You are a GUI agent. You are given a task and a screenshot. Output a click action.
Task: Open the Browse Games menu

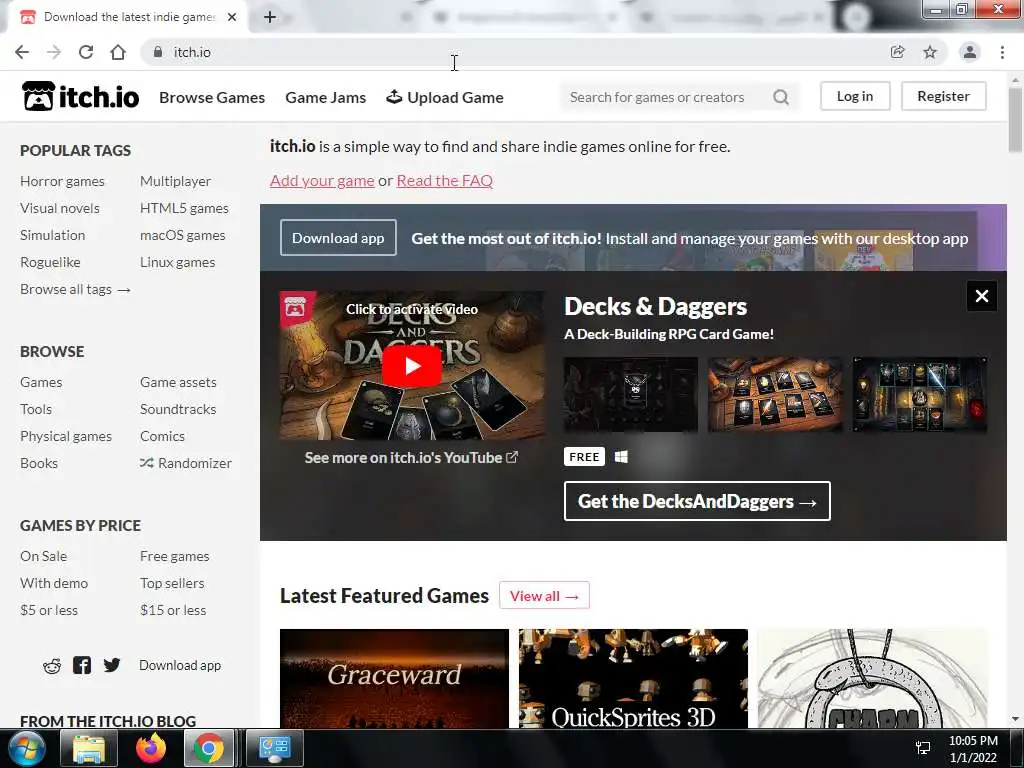point(212,97)
